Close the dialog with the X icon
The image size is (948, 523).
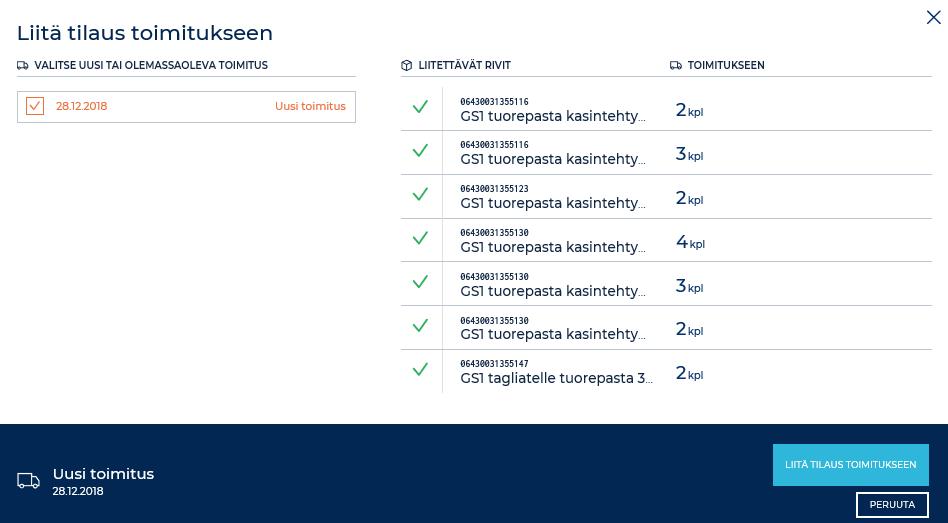[x=933, y=18]
